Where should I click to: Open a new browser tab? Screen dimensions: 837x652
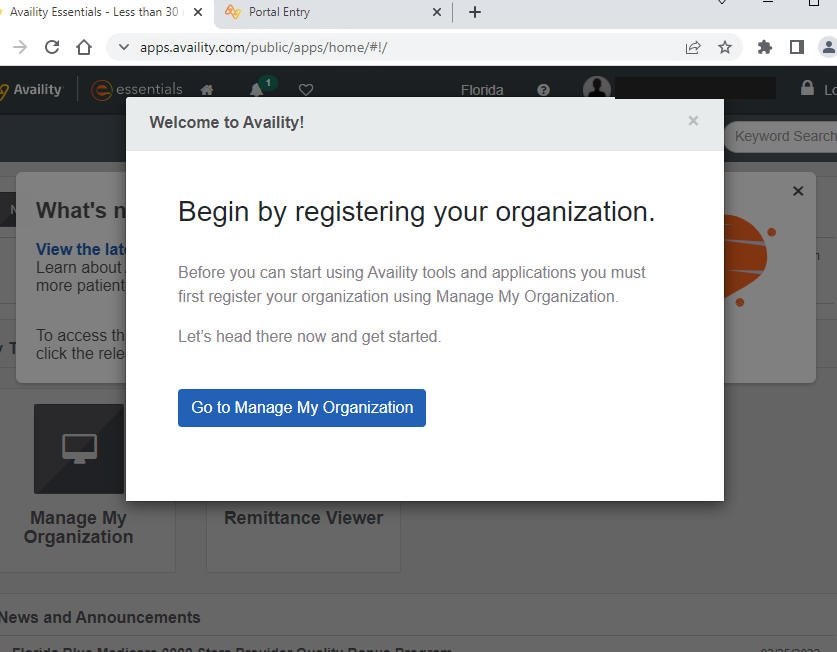point(475,12)
